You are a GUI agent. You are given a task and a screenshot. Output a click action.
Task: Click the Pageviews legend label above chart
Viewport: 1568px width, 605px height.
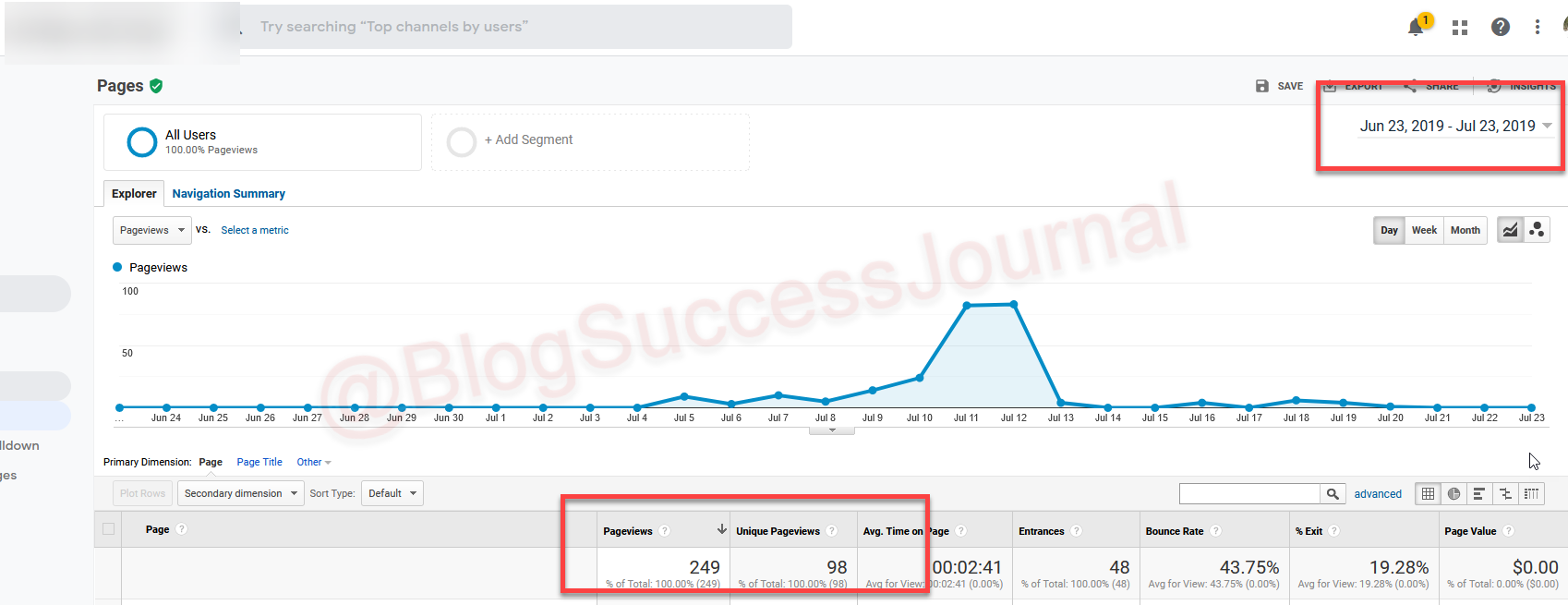158,268
